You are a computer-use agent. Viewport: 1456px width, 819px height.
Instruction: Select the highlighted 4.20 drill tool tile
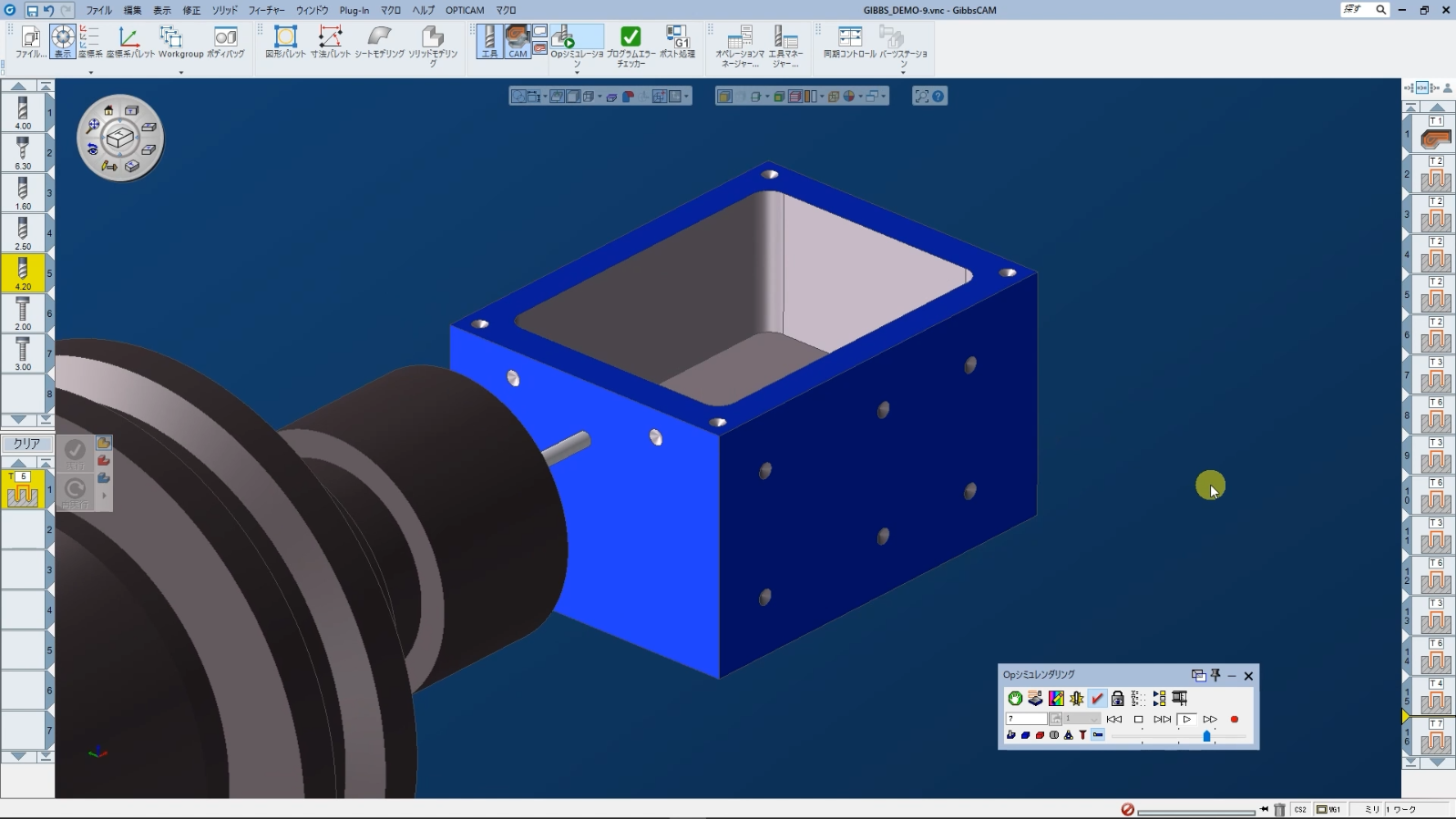(x=23, y=272)
